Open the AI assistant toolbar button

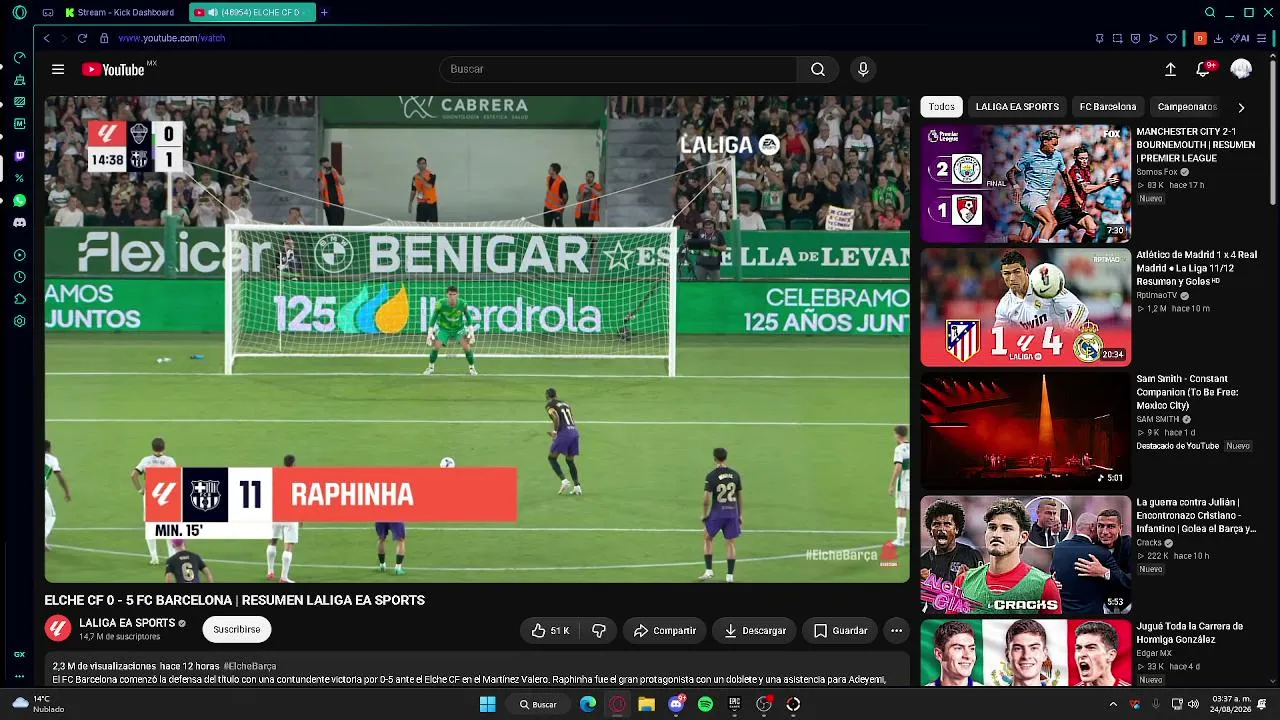click(x=1241, y=38)
